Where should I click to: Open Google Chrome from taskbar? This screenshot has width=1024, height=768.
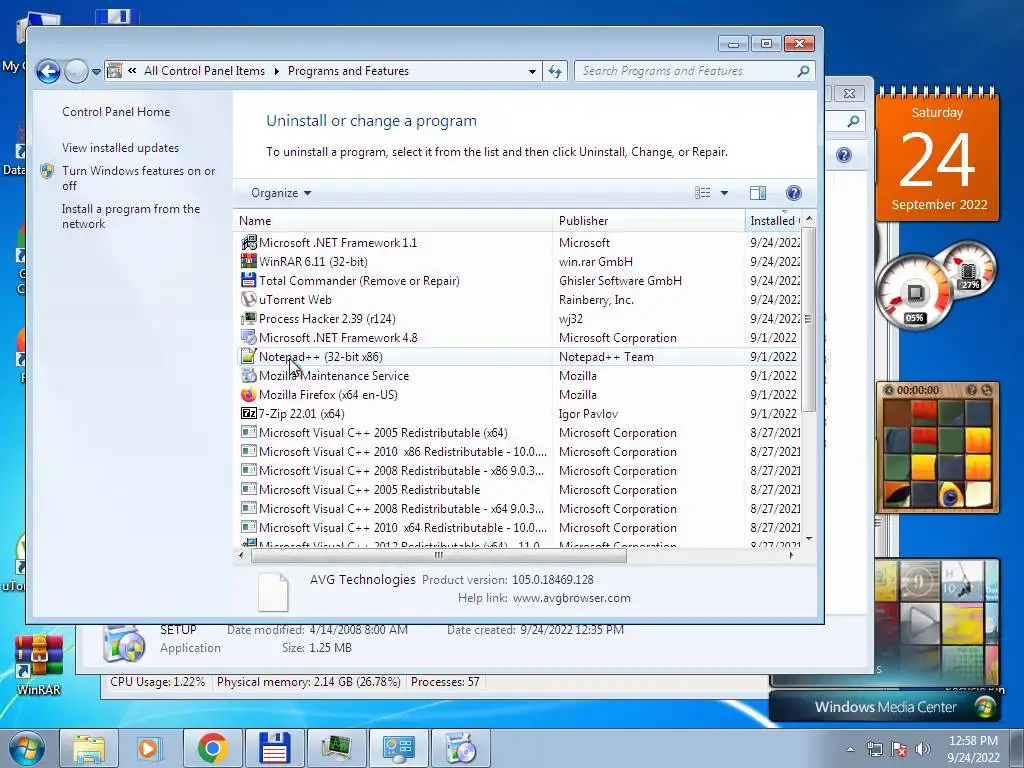point(212,748)
